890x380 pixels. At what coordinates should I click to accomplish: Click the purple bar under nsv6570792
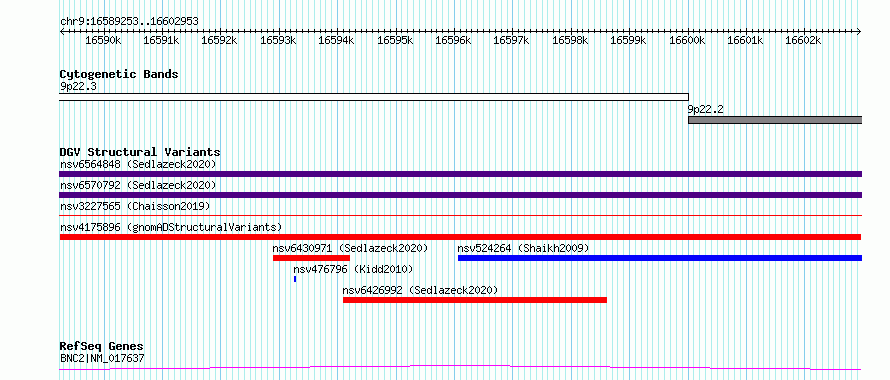coord(461,195)
